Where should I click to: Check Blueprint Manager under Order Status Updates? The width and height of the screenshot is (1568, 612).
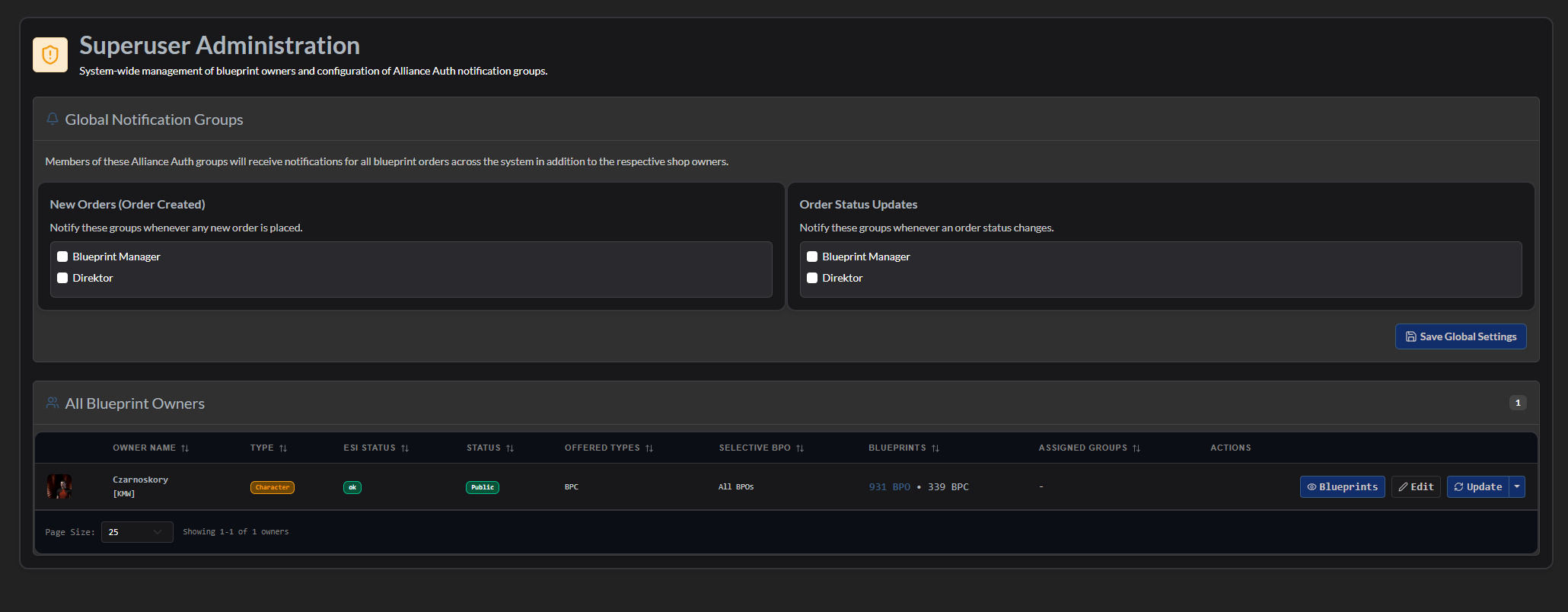pyautogui.click(x=812, y=257)
